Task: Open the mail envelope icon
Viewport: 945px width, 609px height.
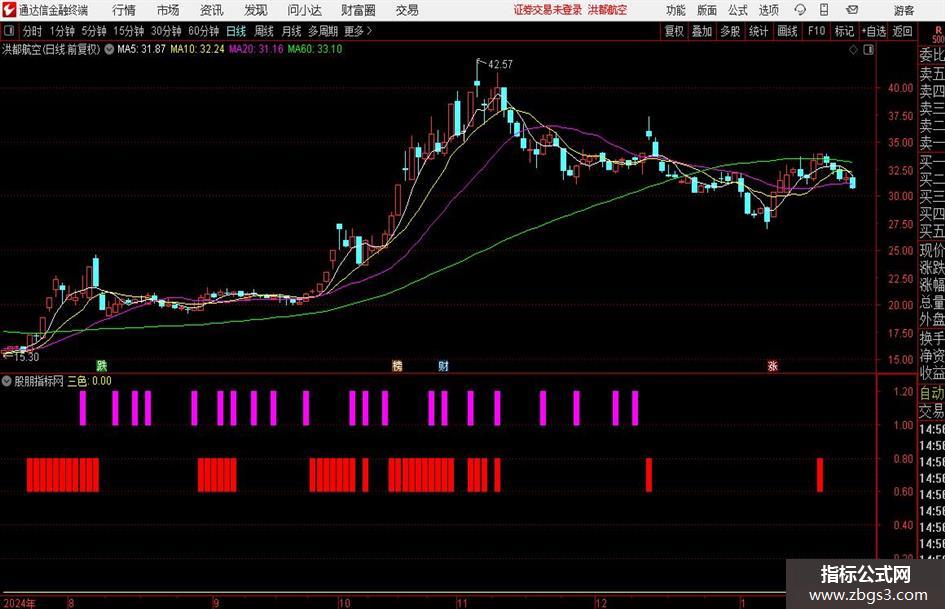Action: 852,10
